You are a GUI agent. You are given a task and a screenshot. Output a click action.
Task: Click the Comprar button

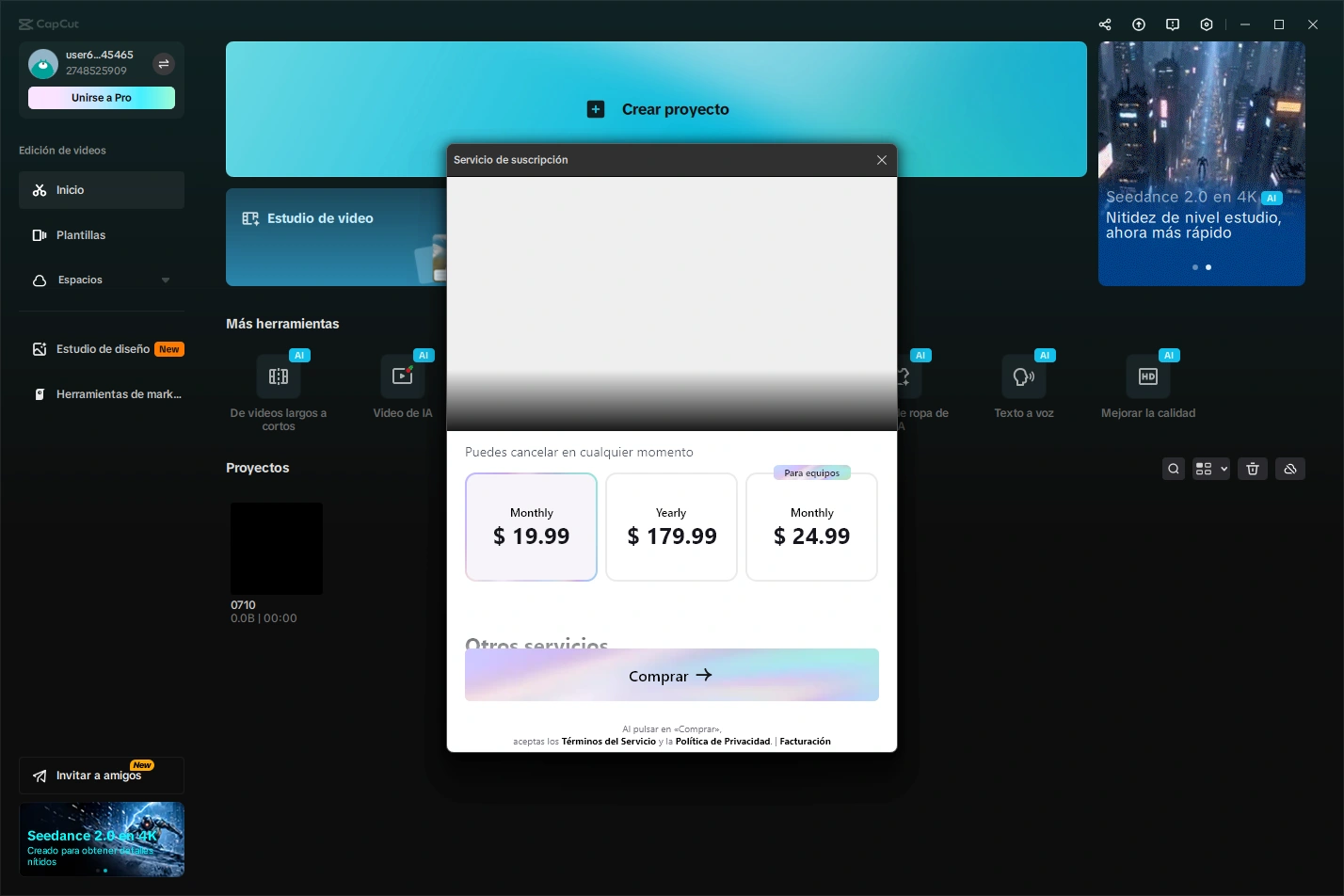click(672, 675)
